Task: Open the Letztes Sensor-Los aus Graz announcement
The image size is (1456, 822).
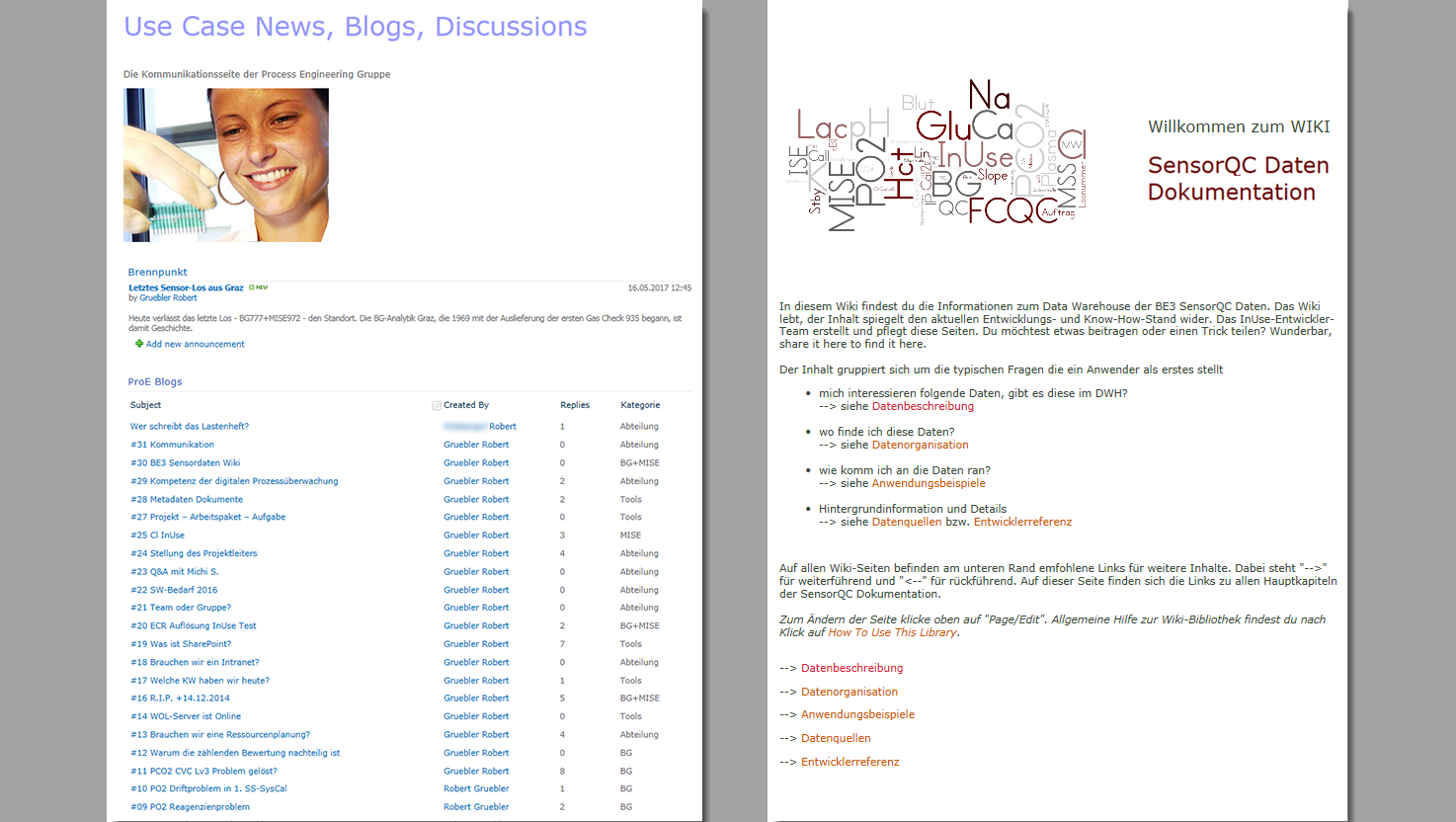Action: 186,288
